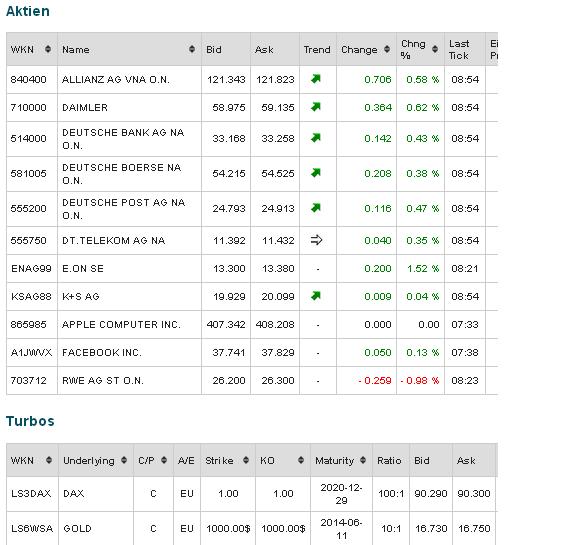The width and height of the screenshot is (562, 545).
Task: Sort Aktien by Change sort arrows
Action: pyautogui.click(x=387, y=49)
